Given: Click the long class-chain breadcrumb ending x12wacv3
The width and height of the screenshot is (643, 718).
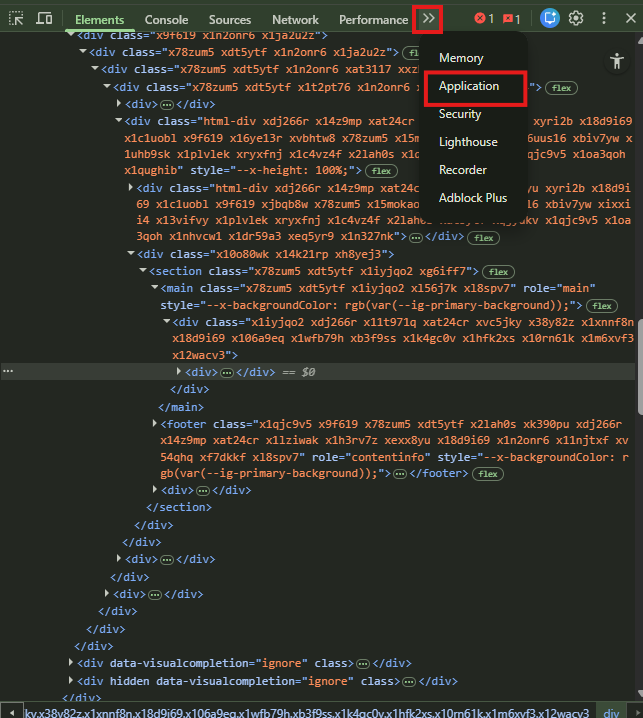Looking at the screenshot, I should point(307,713).
